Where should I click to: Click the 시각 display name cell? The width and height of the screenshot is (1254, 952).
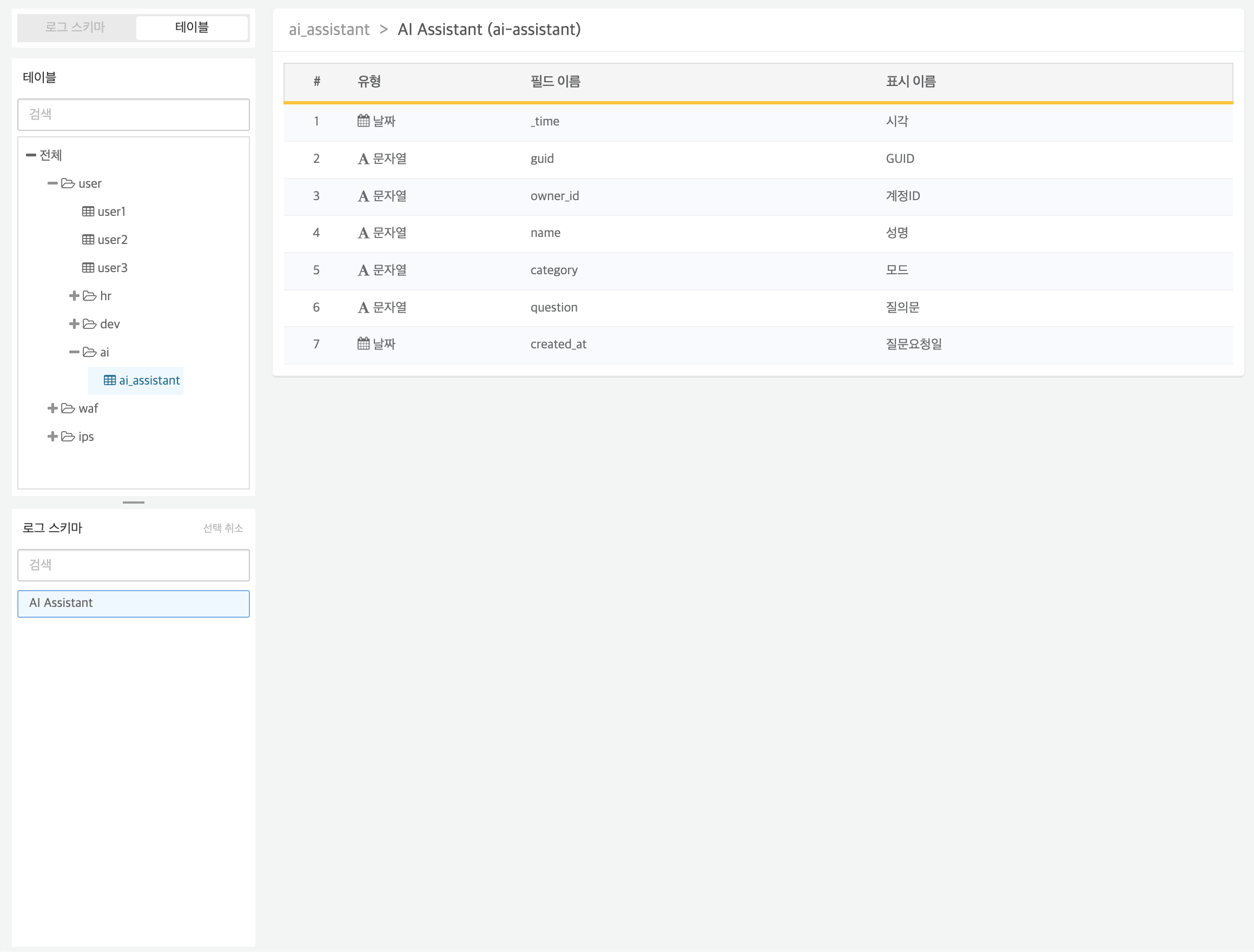click(897, 121)
